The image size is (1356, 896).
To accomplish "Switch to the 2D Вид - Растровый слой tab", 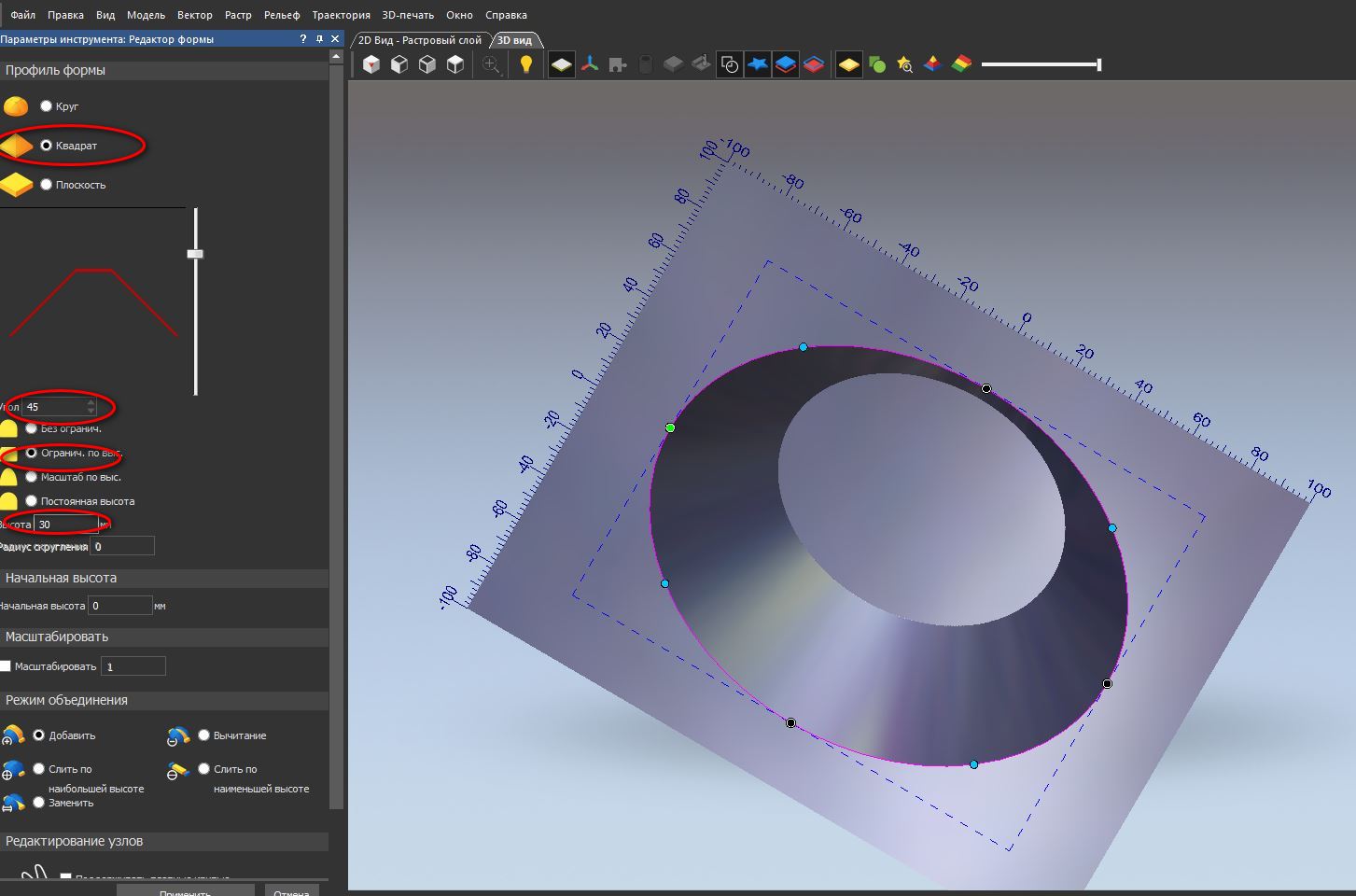I will click(x=419, y=40).
